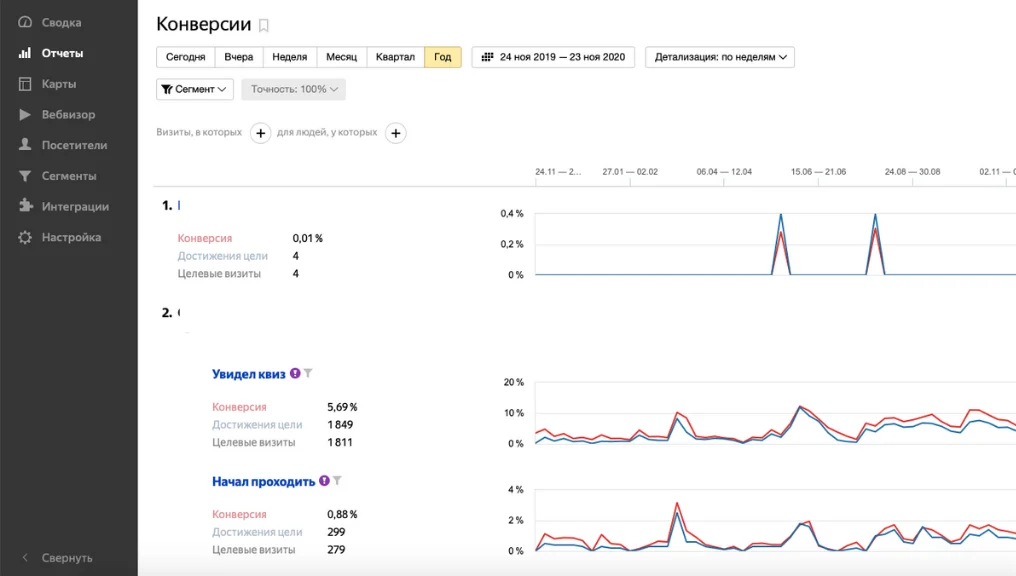Click info icon next to Начал проходить
The image size is (1016, 576).
point(324,481)
